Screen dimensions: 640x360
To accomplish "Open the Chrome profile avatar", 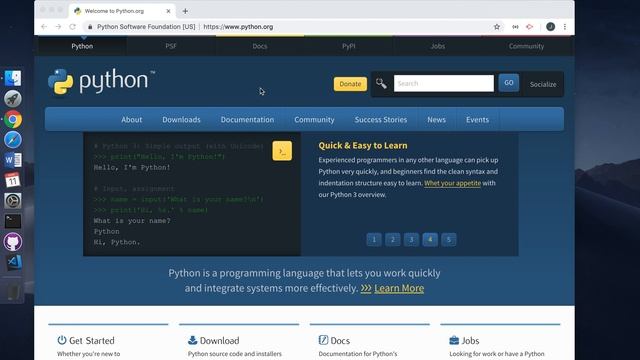I will 550,27.
